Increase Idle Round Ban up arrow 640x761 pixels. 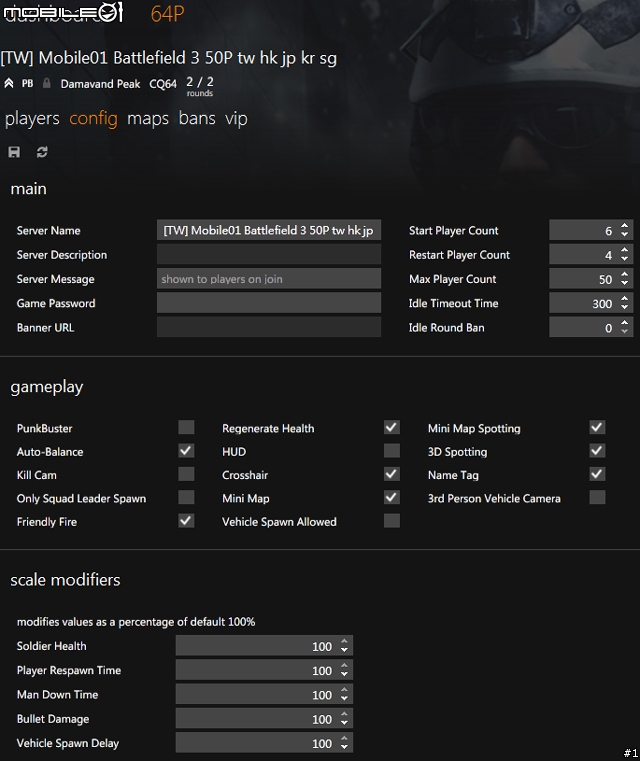624,323
